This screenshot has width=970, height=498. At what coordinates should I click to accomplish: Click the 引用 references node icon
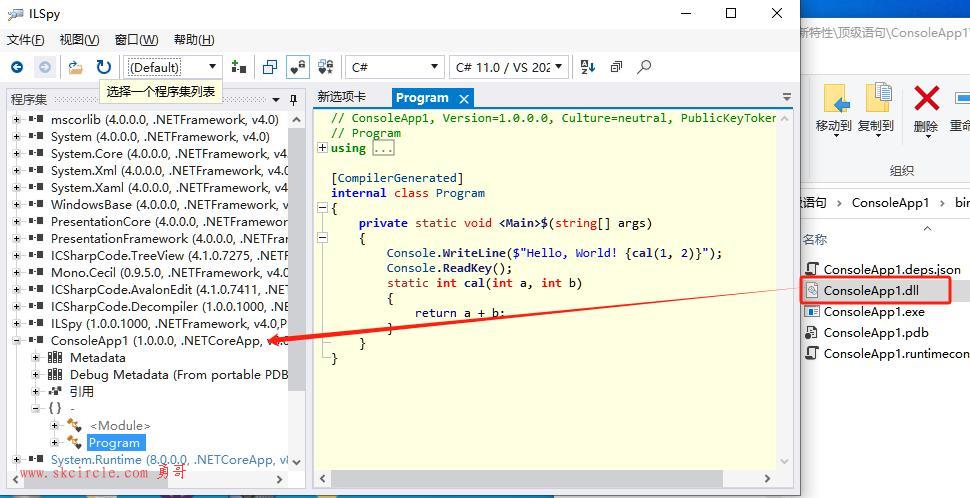[56, 392]
